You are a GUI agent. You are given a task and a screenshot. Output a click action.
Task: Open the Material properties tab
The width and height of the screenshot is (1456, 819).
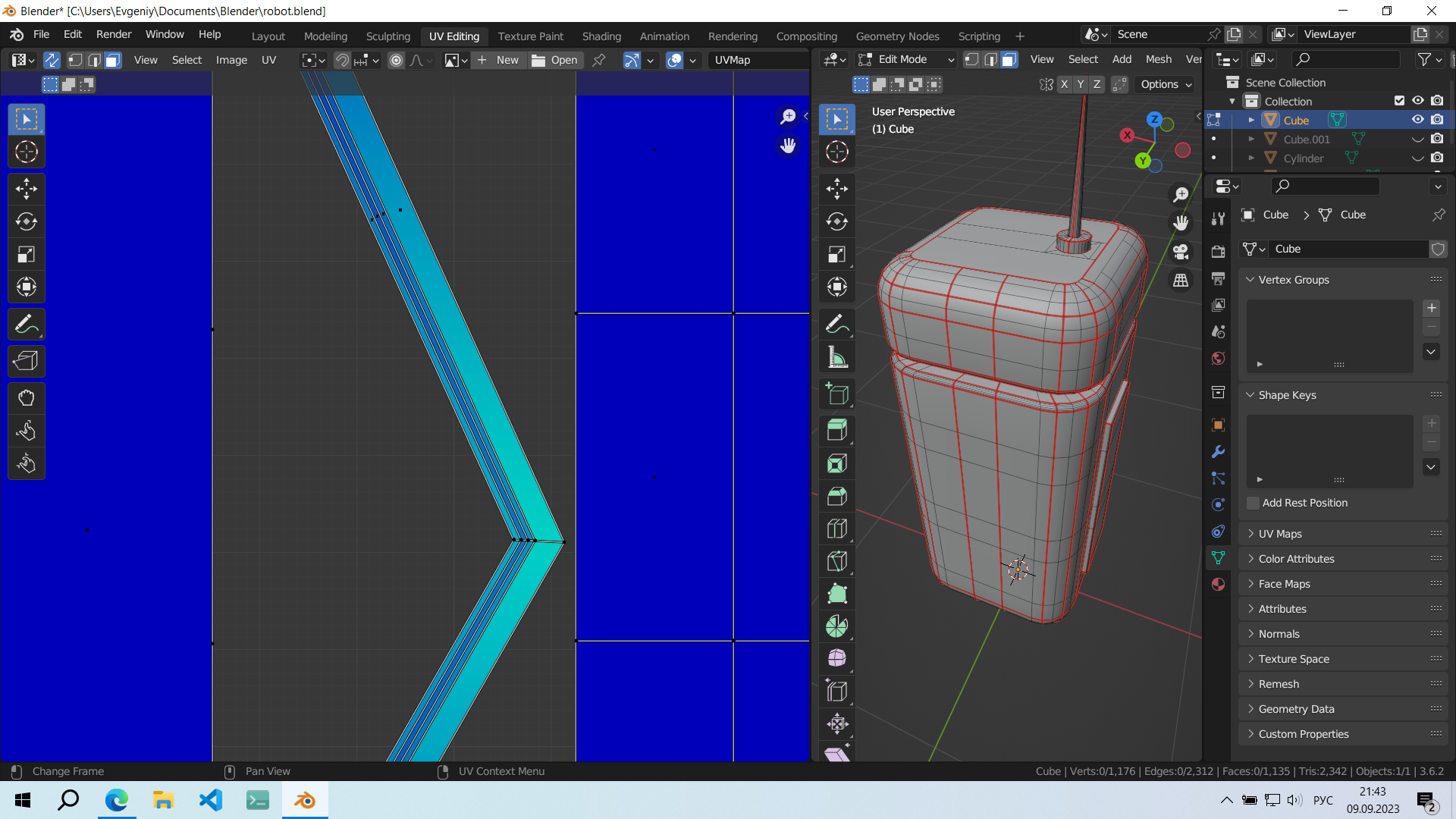coord(1219,584)
